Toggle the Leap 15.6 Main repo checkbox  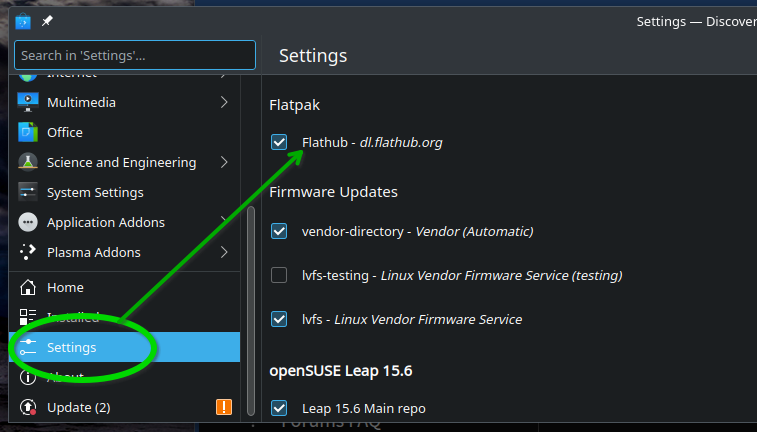click(x=280, y=408)
